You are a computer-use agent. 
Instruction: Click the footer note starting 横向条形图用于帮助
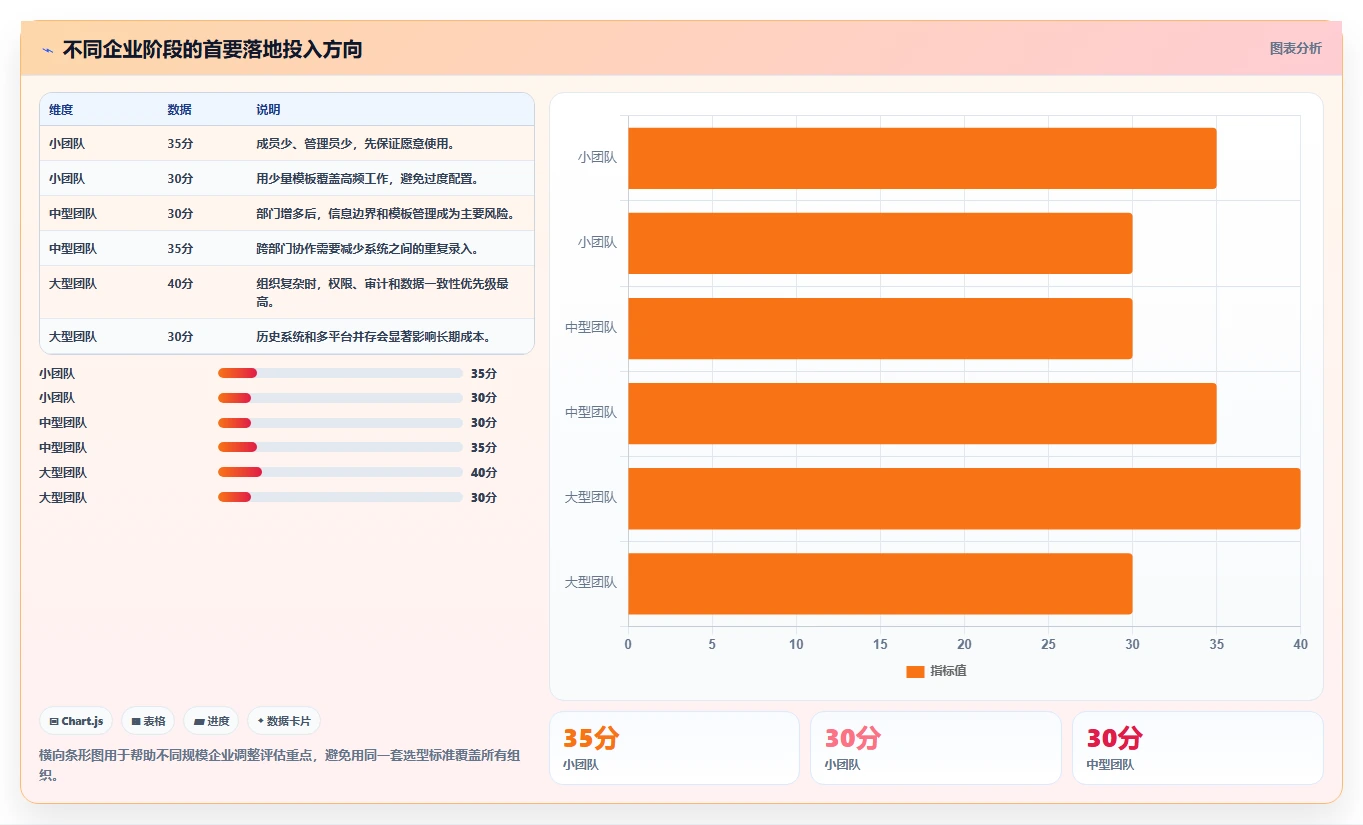[280, 765]
